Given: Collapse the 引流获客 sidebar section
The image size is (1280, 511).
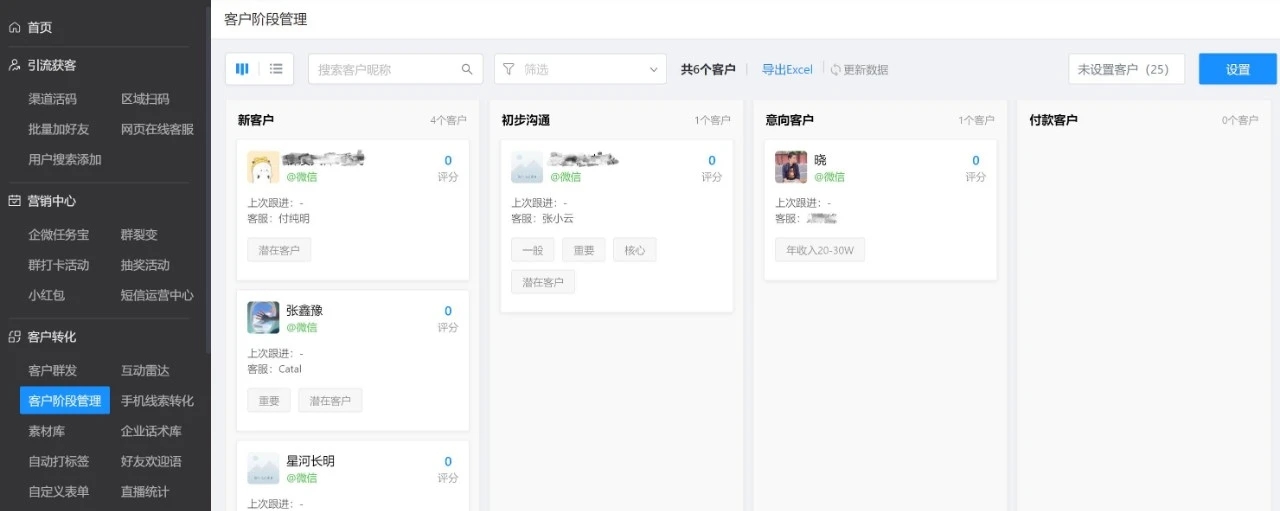Looking at the screenshot, I should [51, 65].
